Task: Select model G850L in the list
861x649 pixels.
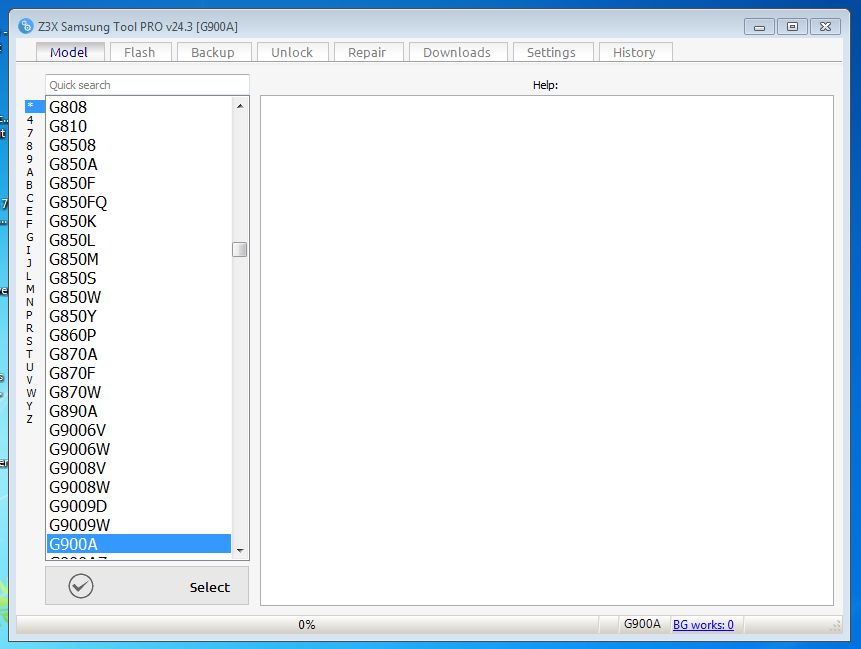Action: [138, 240]
